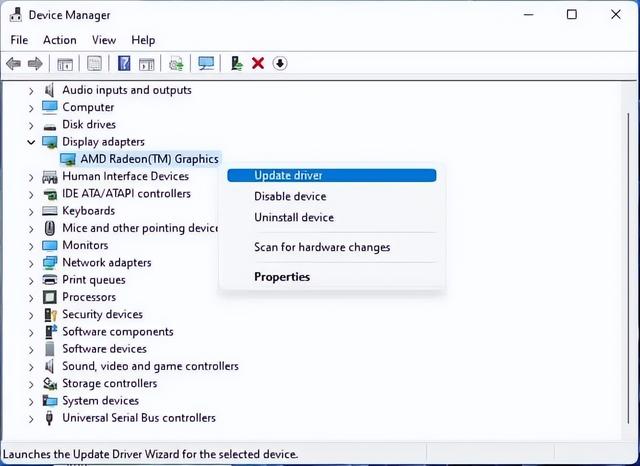Open the View menu
The image size is (640, 466).
point(104,40)
